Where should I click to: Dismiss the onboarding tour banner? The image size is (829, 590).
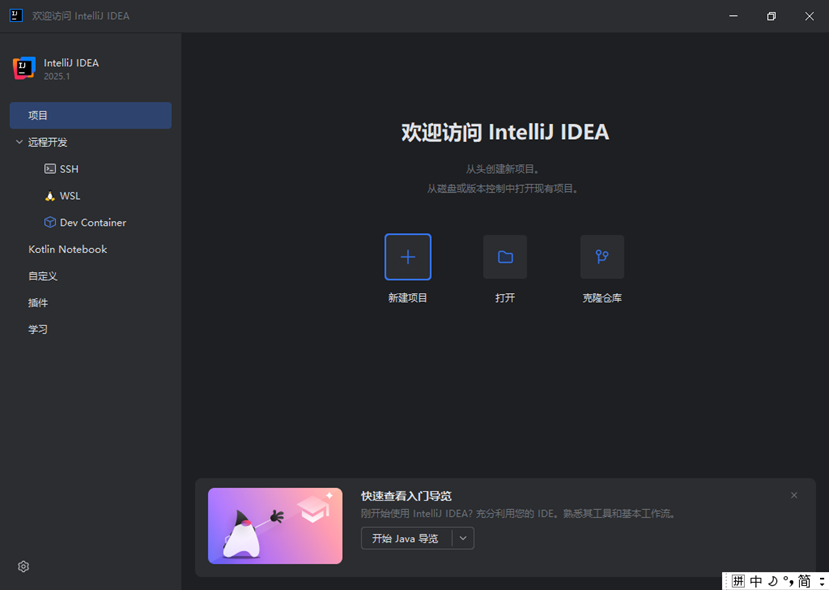coord(794,495)
